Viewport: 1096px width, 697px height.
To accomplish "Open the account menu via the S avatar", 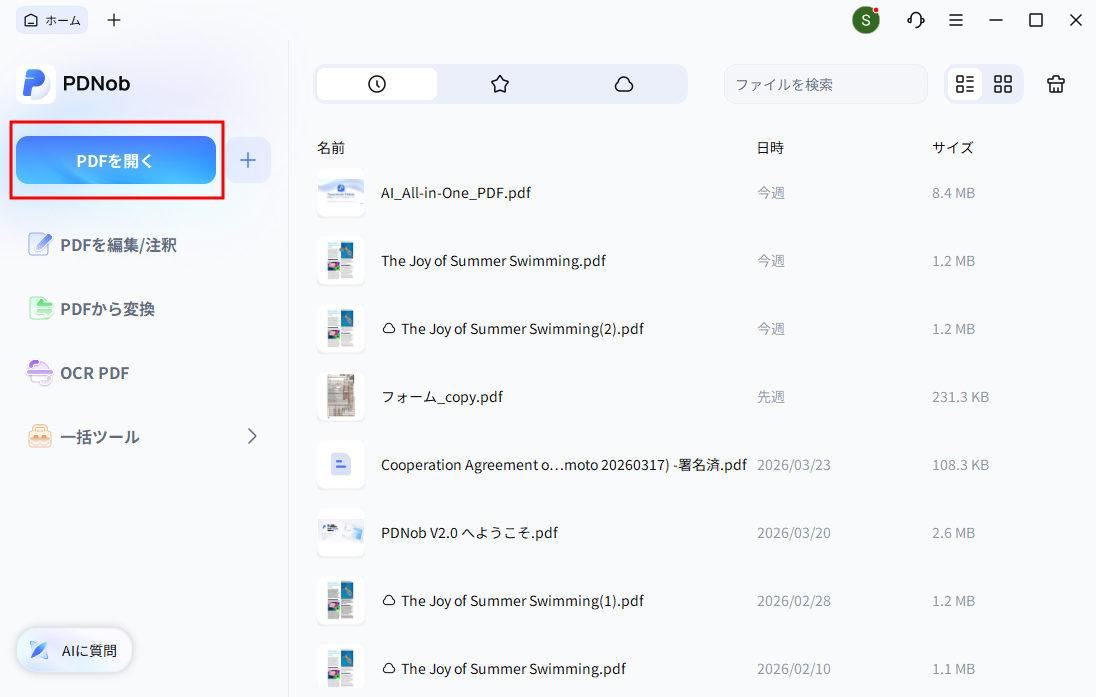I will click(865, 19).
